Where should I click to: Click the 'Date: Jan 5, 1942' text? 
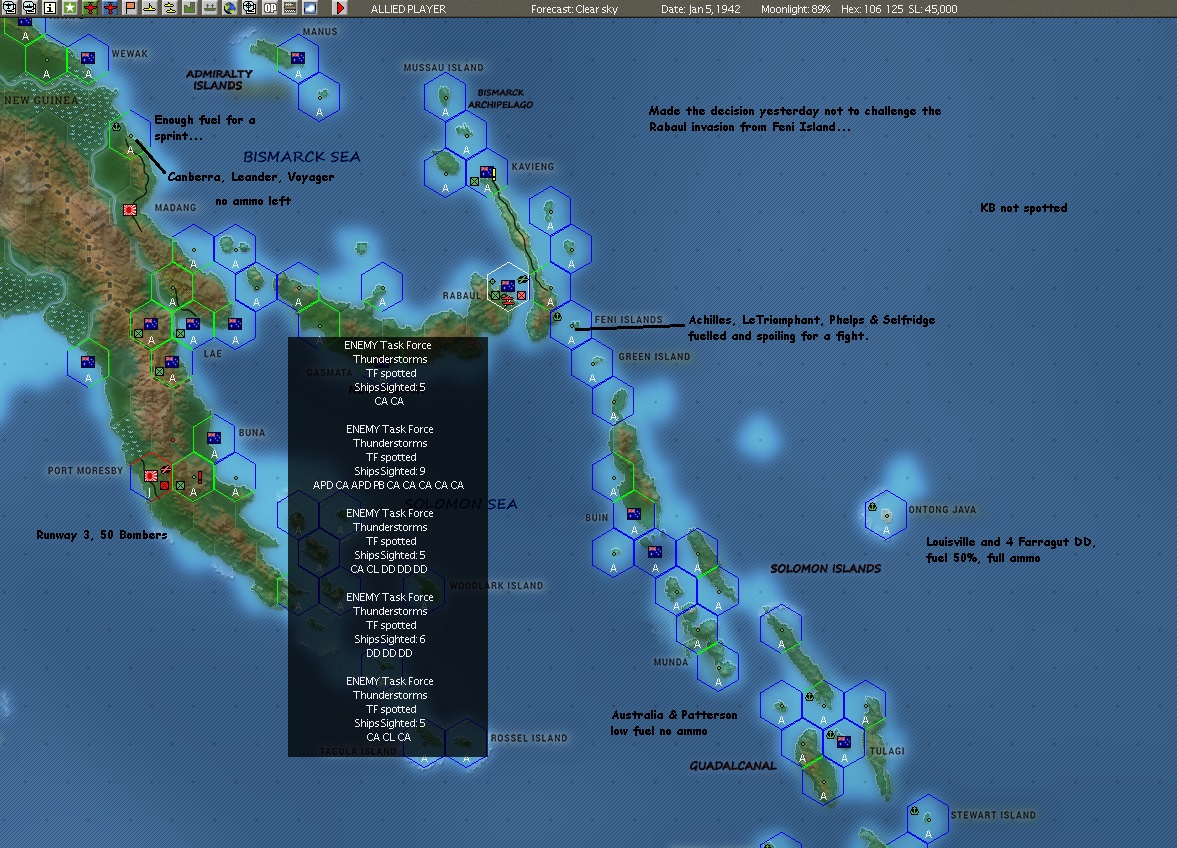pyautogui.click(x=700, y=9)
